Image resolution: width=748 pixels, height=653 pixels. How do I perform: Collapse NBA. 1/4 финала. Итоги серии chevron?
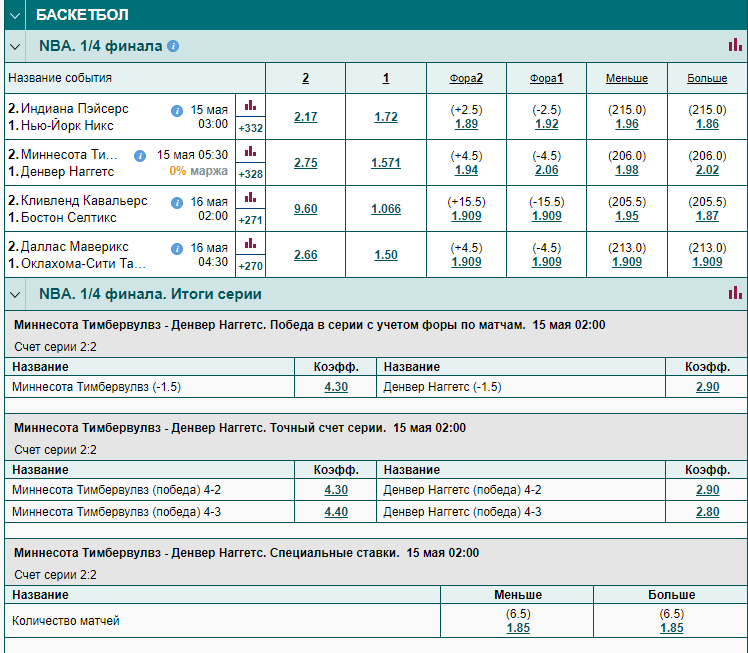point(15,294)
